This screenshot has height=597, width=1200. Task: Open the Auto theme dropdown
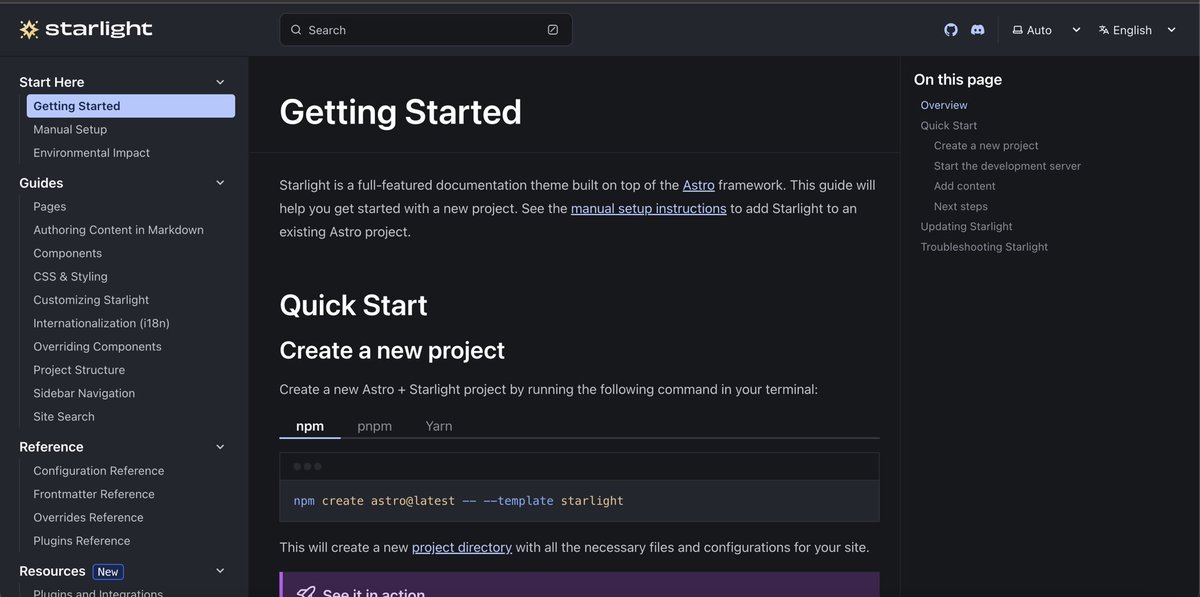pyautogui.click(x=1047, y=30)
